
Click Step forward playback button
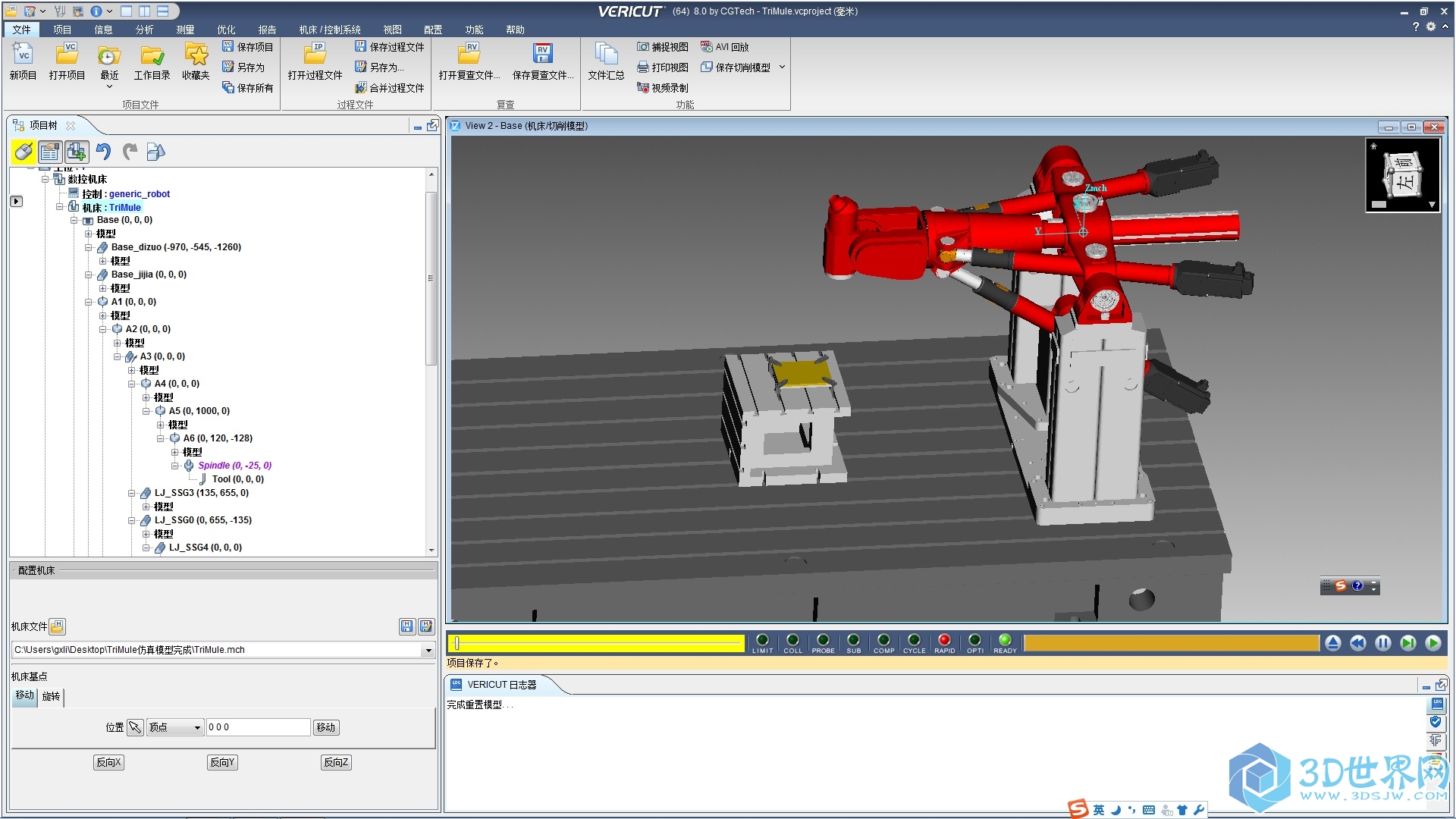click(x=1407, y=643)
